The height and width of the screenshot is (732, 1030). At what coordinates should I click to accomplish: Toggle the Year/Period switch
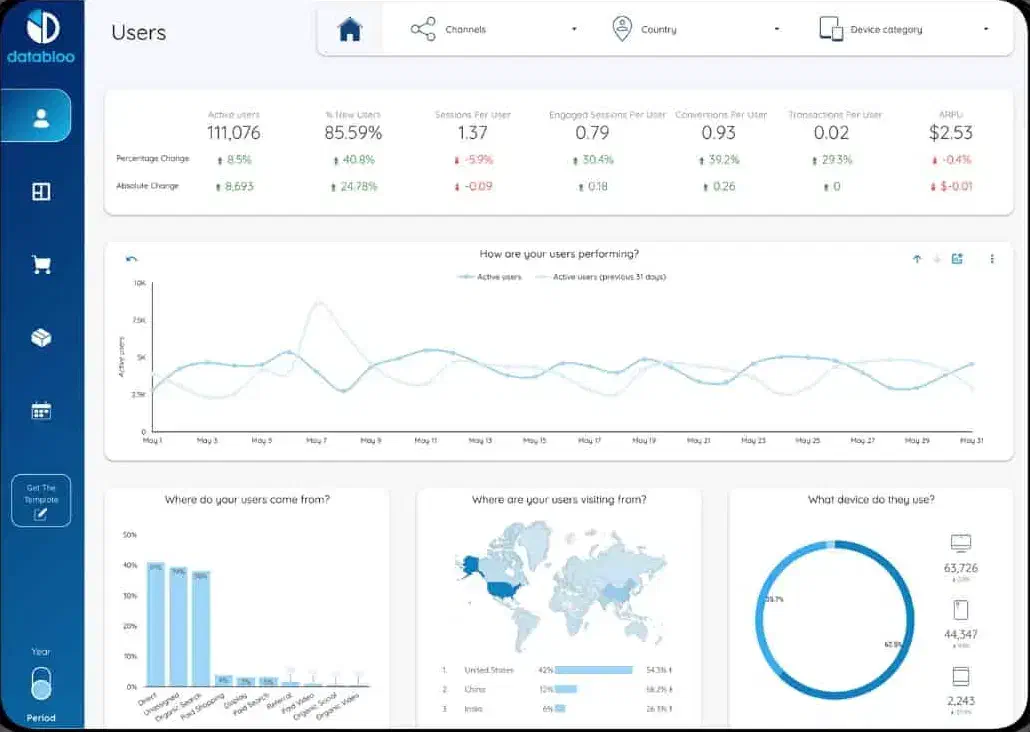click(41, 685)
